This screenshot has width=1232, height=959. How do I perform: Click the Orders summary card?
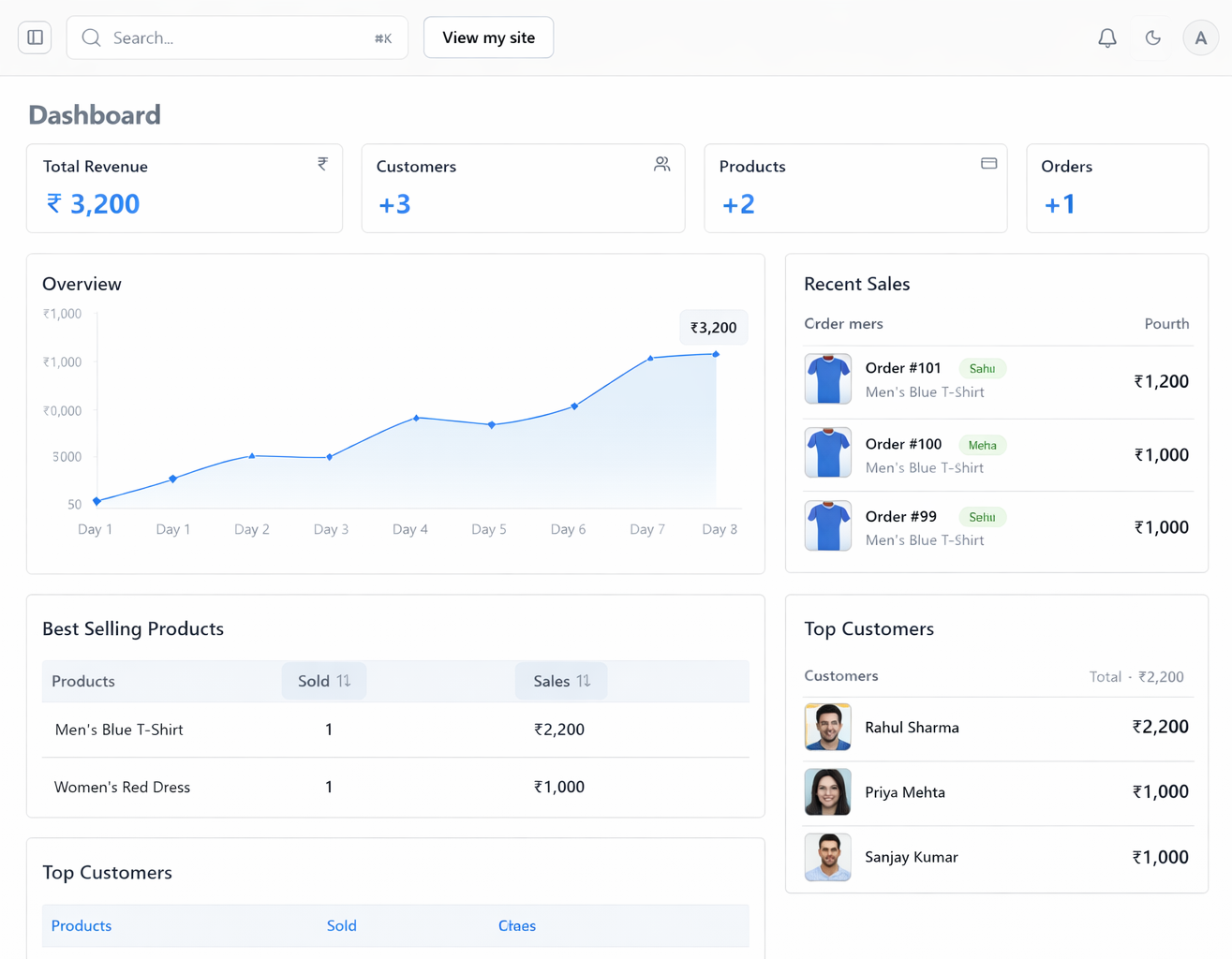click(1117, 188)
